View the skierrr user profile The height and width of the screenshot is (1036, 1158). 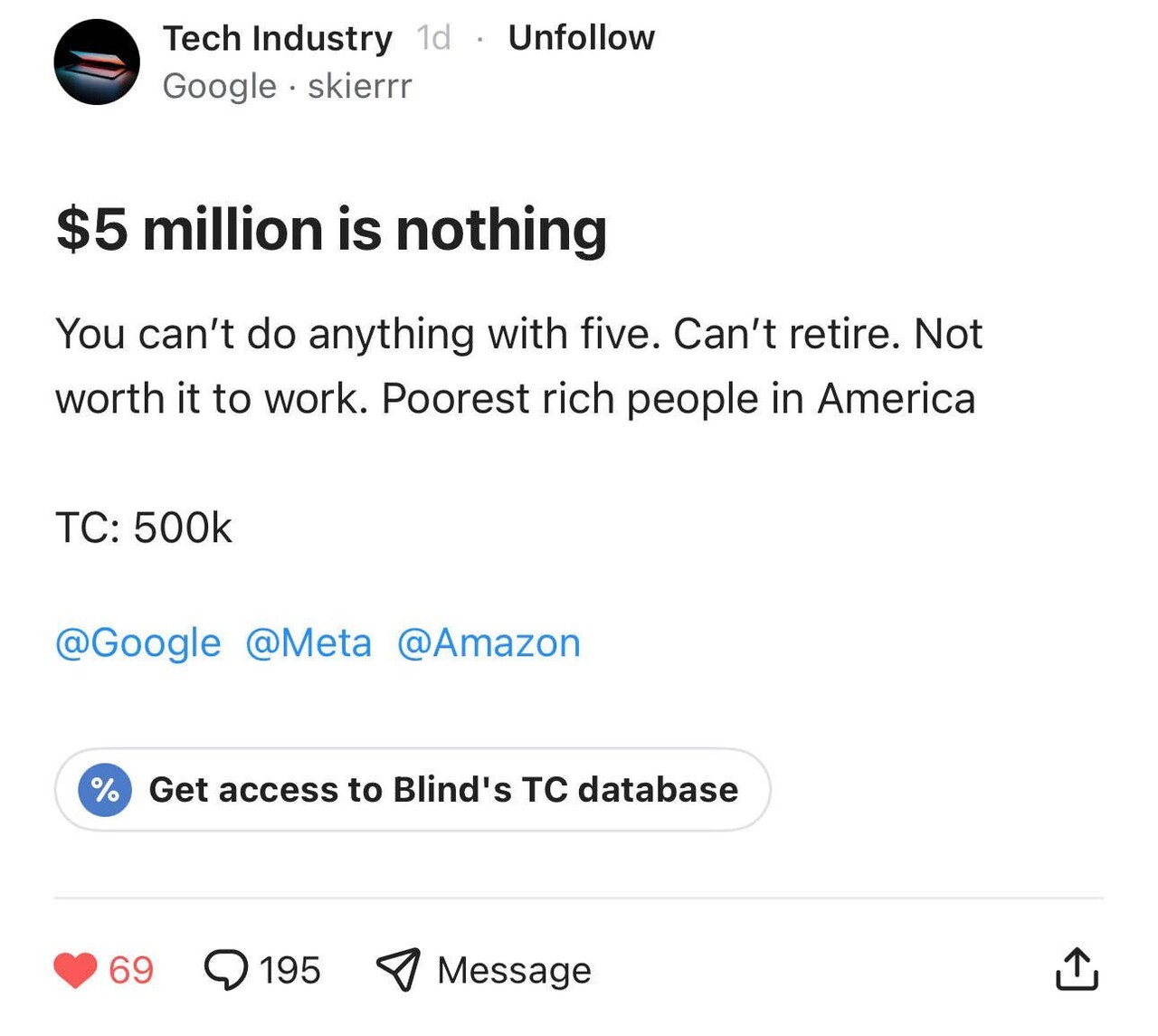pos(359,86)
